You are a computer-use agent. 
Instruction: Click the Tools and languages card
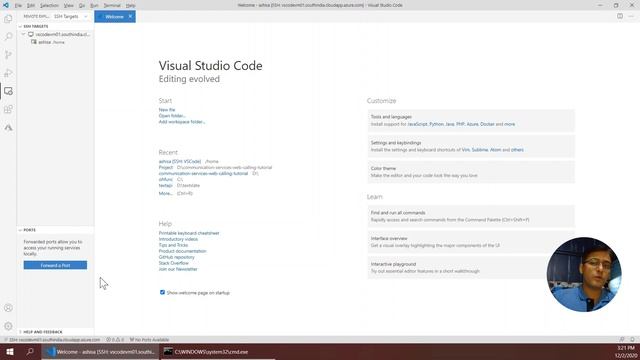471,120
